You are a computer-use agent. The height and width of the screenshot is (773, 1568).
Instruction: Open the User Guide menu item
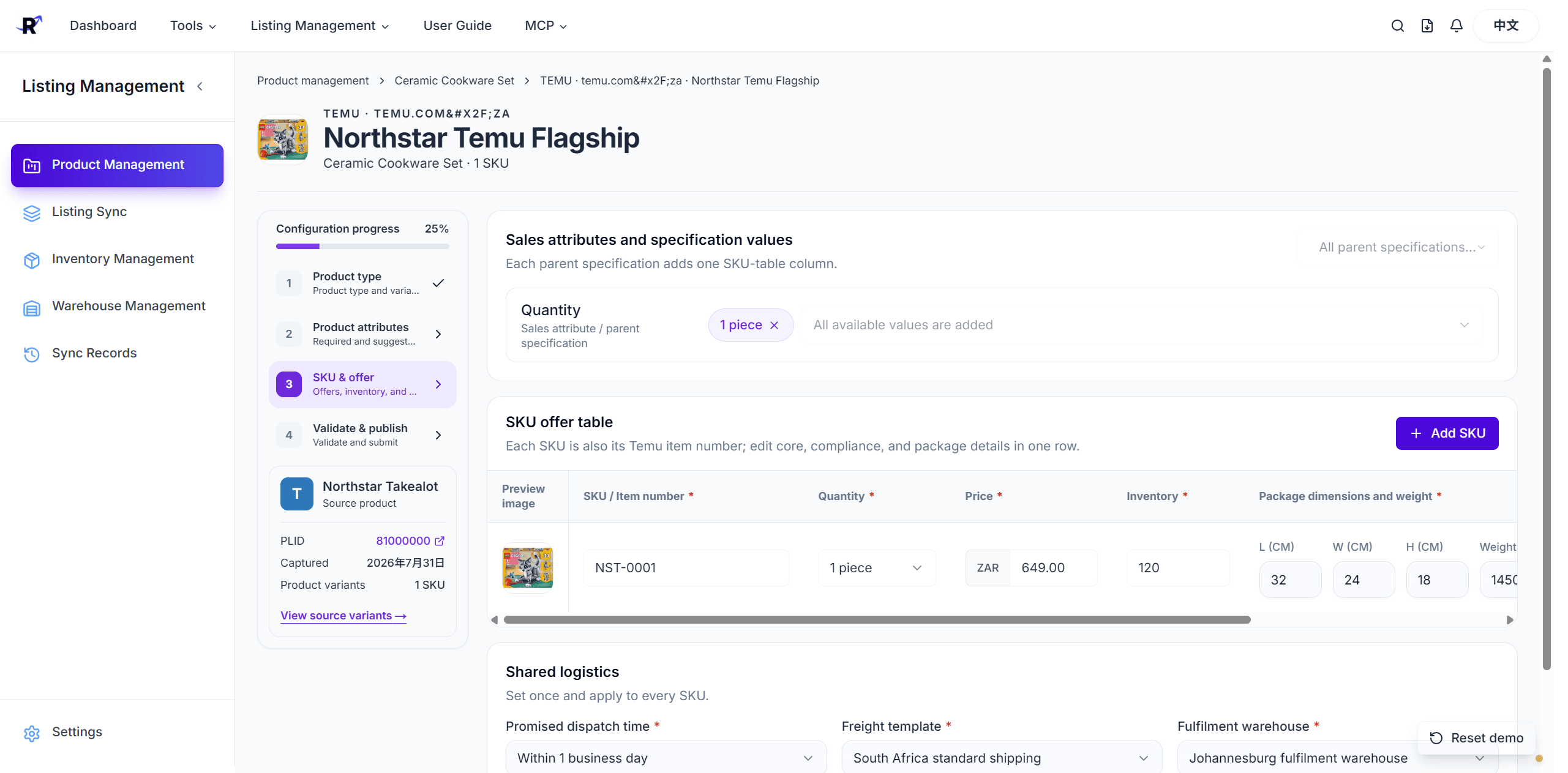pos(457,26)
